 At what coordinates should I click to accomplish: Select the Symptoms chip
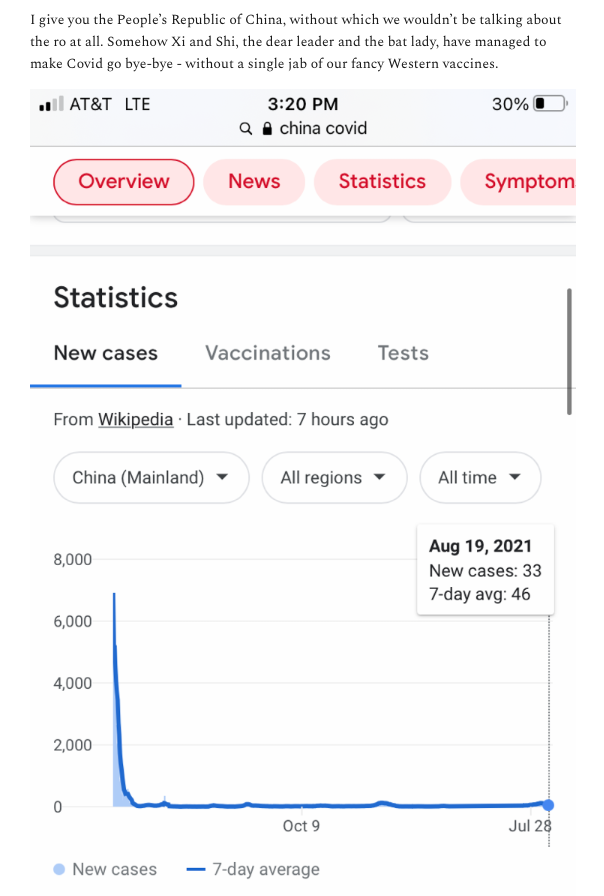coord(518,182)
